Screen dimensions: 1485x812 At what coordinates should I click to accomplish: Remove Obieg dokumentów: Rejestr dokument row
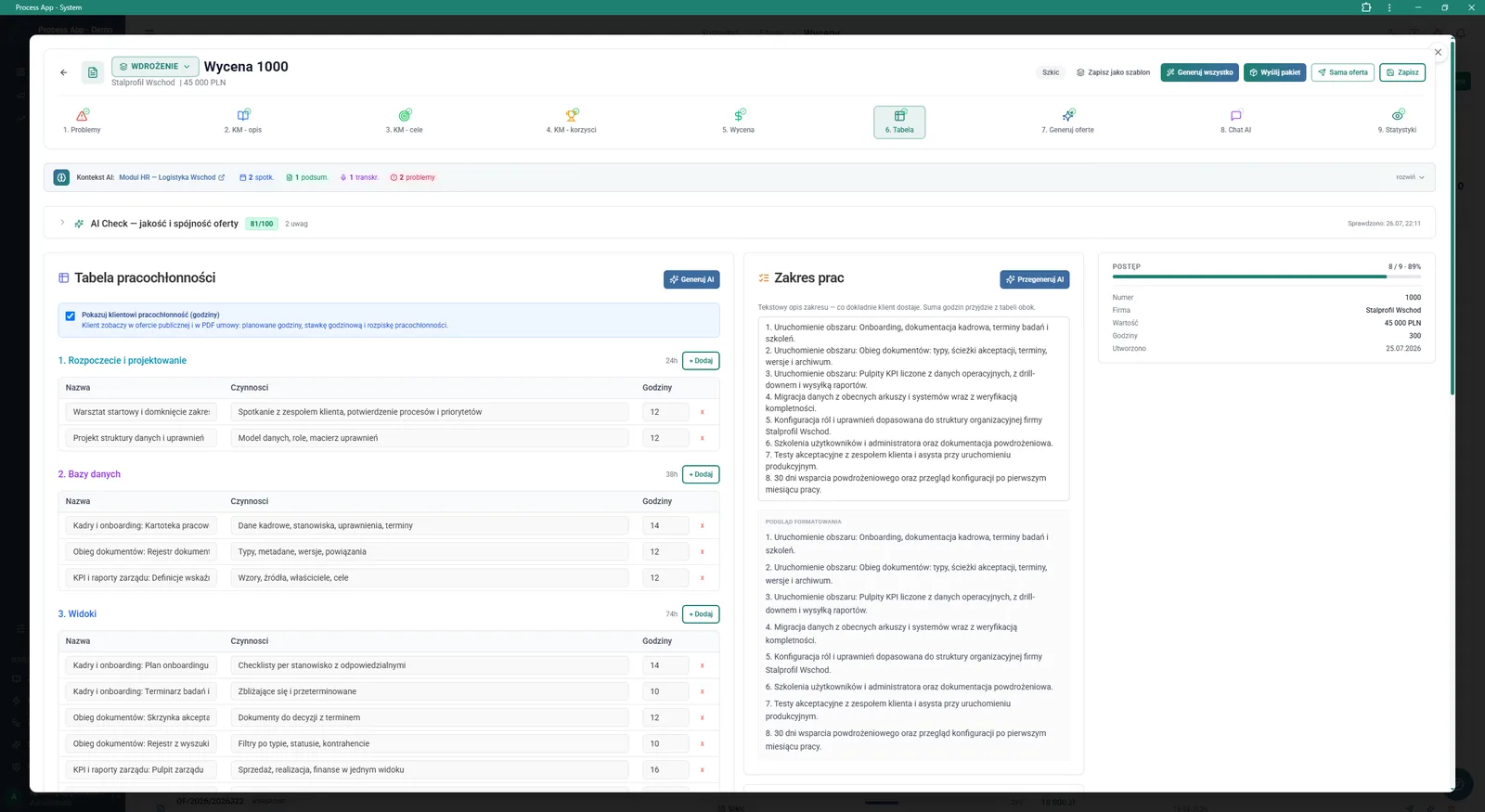tap(702, 551)
